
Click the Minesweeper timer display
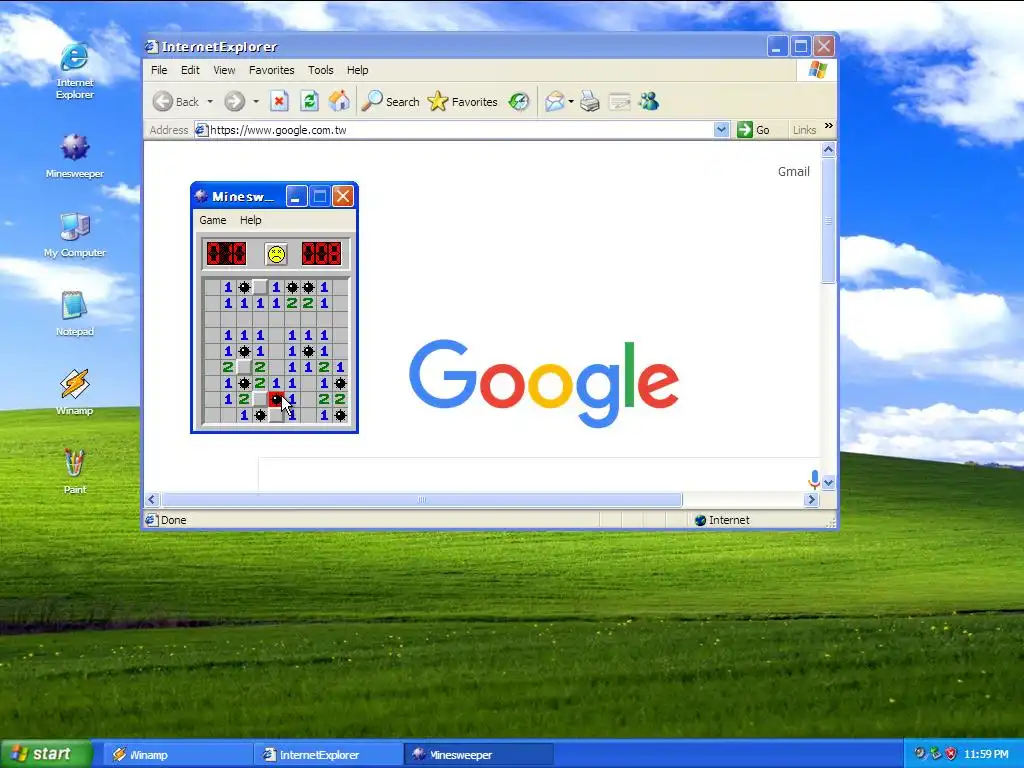[321, 253]
